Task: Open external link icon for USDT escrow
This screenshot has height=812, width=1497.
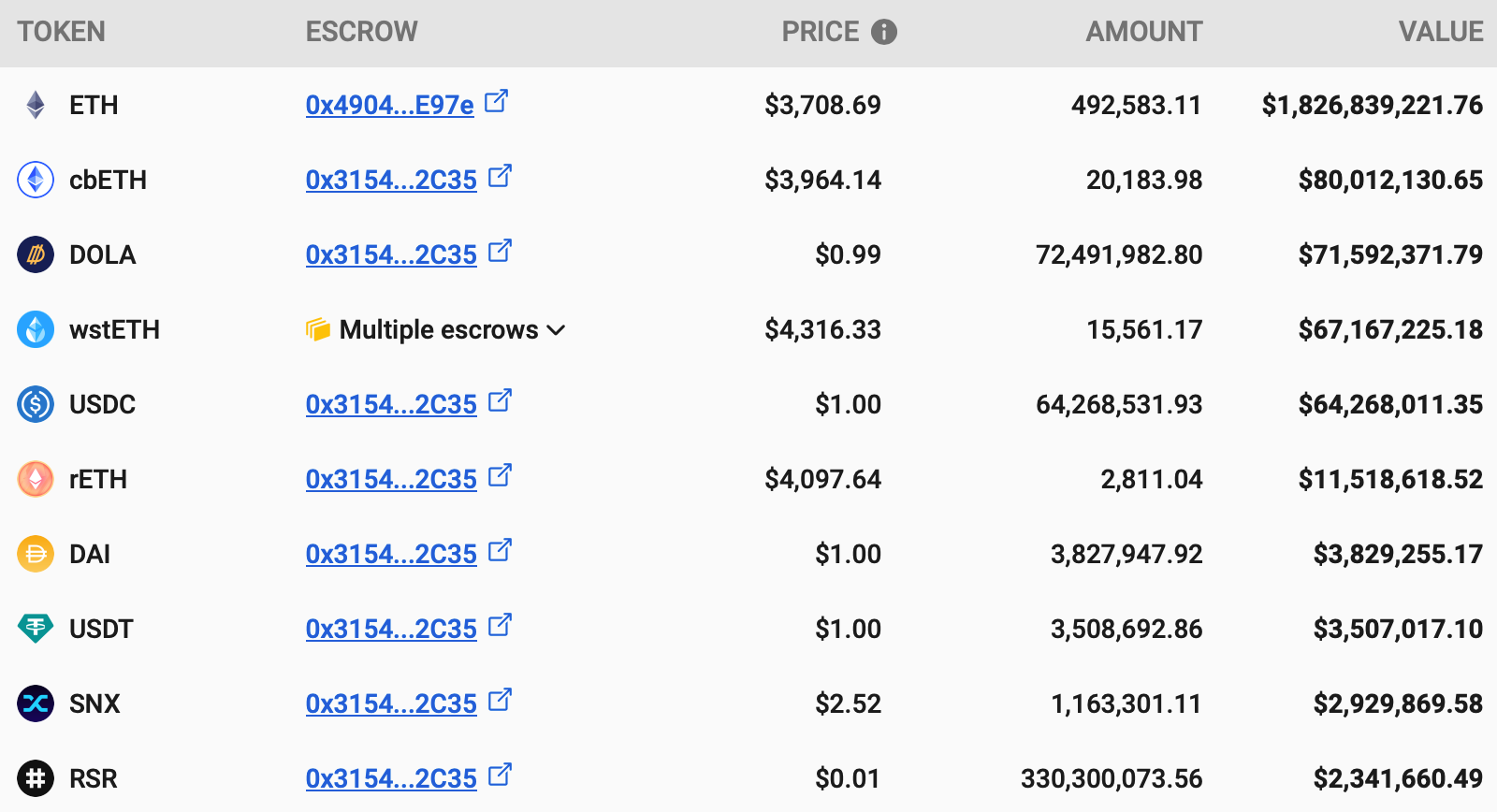Action: click(501, 625)
